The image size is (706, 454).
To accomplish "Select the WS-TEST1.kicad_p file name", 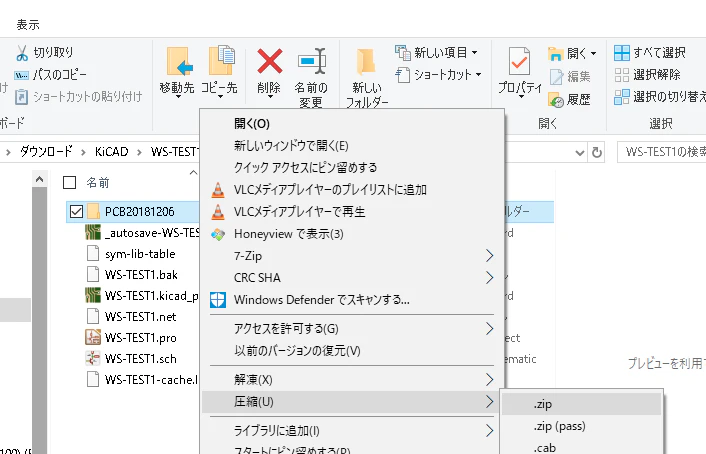I will coord(151,296).
